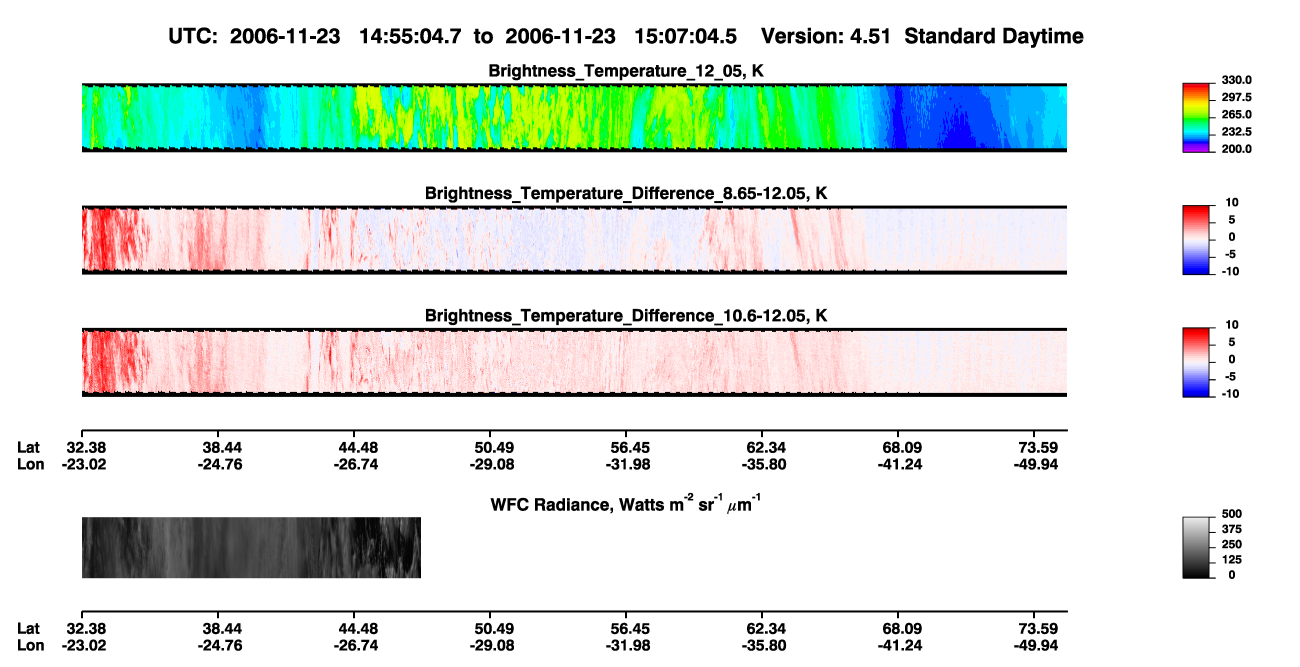Click the 73.59 latitude tick on lower axis

coord(1038,628)
